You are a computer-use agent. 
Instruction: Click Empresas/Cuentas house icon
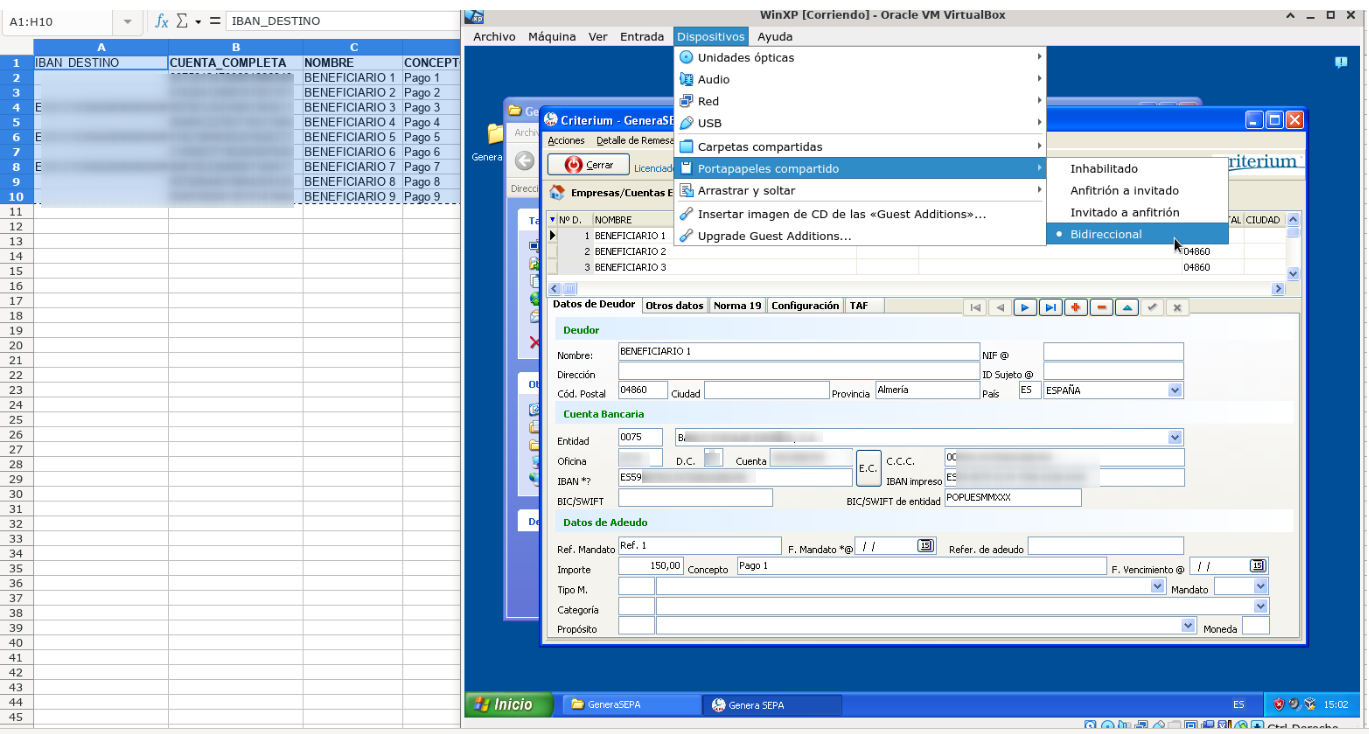[x=557, y=192]
